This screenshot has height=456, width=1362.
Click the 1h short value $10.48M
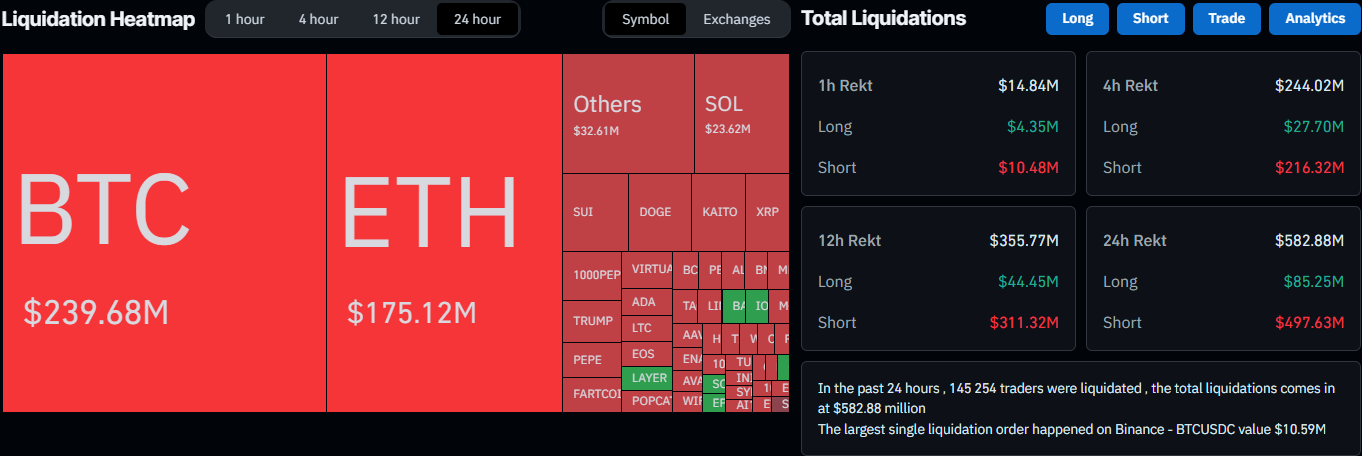[x=1028, y=168]
